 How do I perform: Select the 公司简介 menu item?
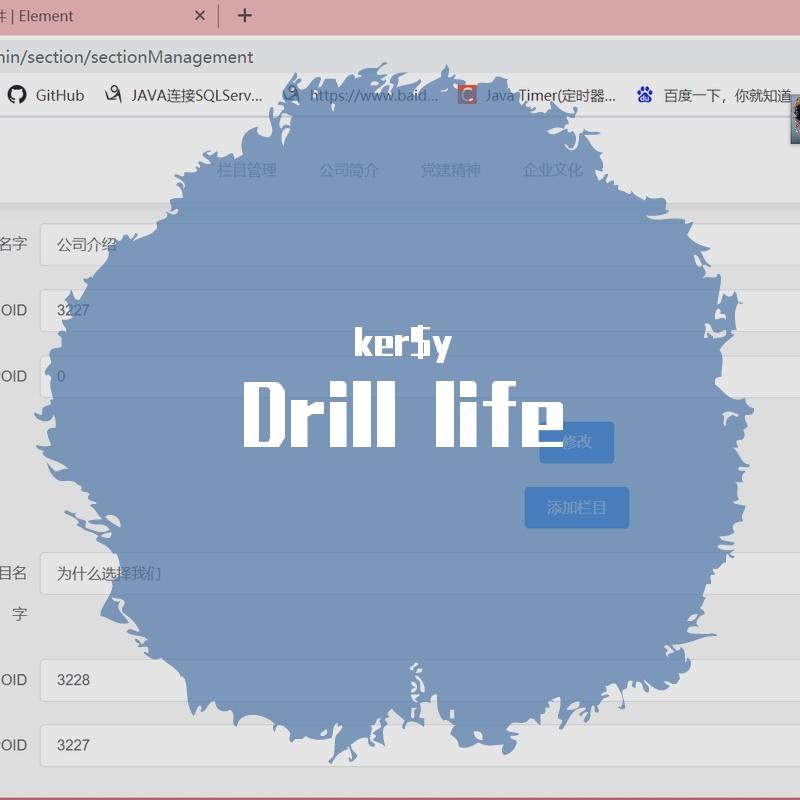tap(348, 169)
